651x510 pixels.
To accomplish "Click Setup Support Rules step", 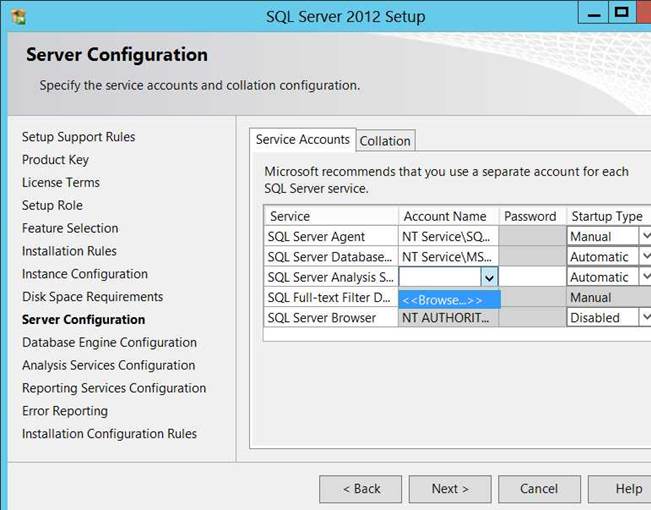I will tap(78, 137).
